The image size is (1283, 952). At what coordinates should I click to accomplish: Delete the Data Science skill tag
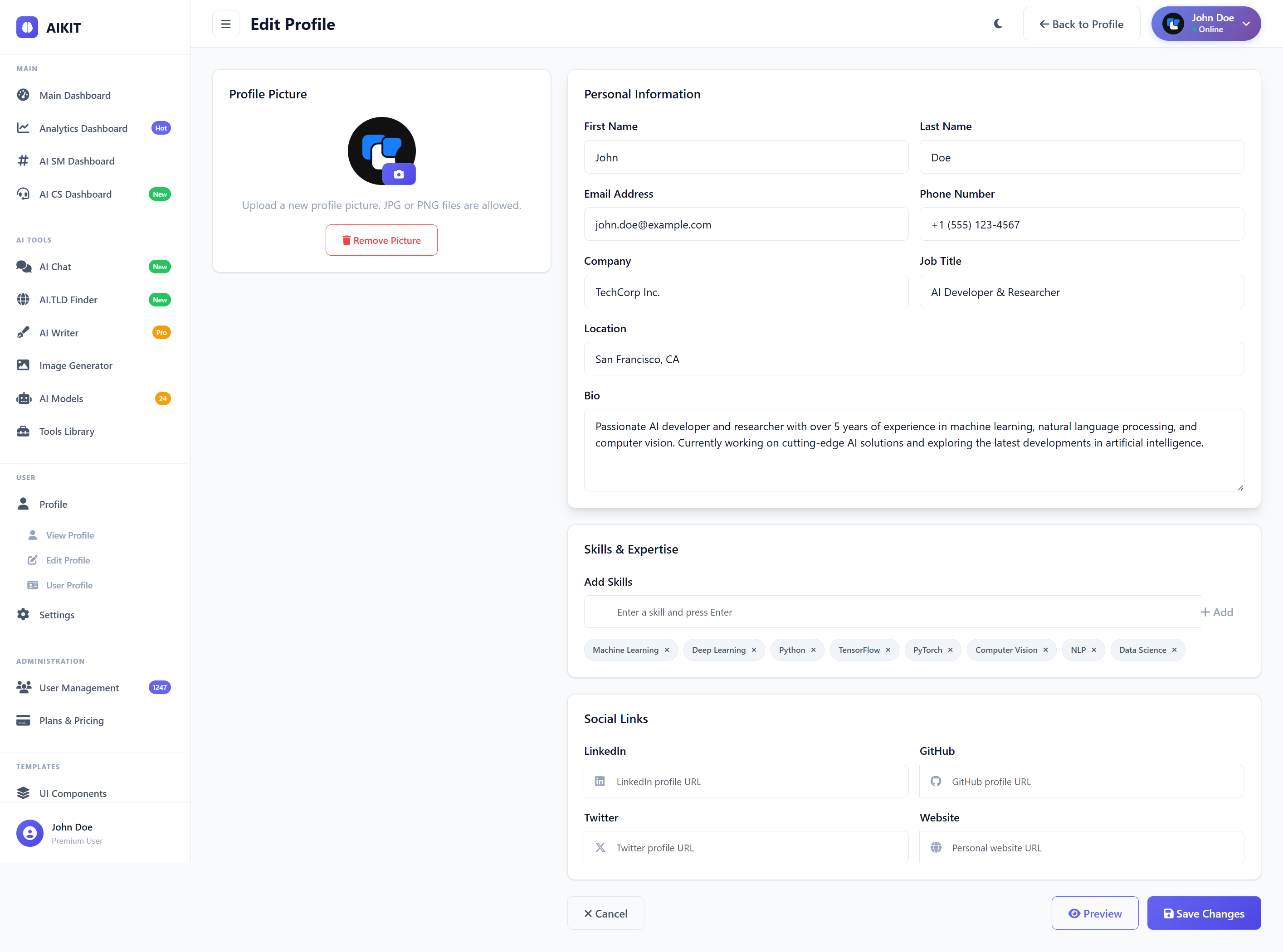tap(1174, 650)
